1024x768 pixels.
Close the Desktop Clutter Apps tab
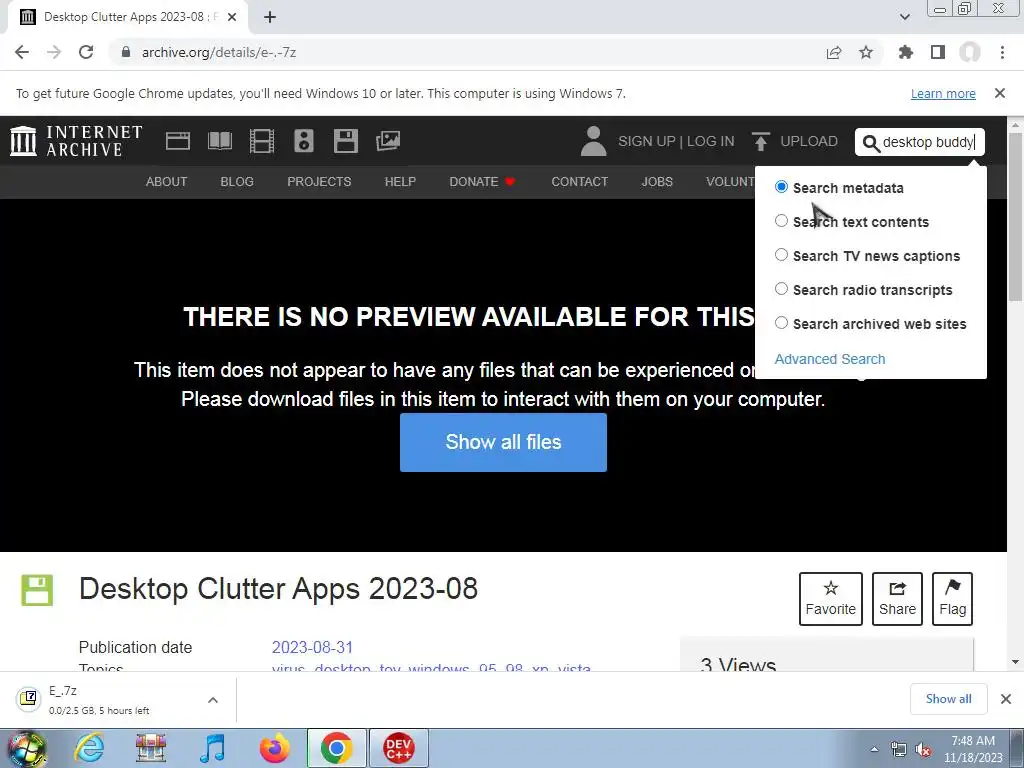tap(232, 18)
